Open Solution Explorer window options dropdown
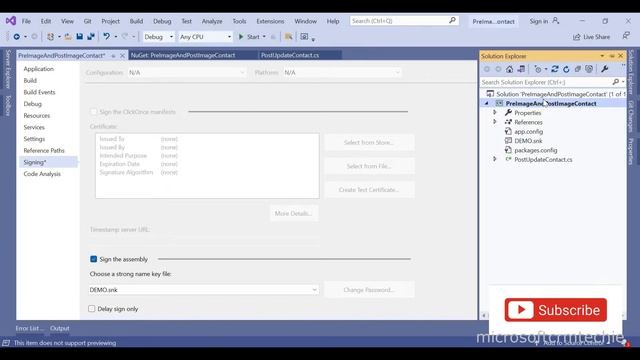This screenshot has height=360, width=640. pos(602,56)
